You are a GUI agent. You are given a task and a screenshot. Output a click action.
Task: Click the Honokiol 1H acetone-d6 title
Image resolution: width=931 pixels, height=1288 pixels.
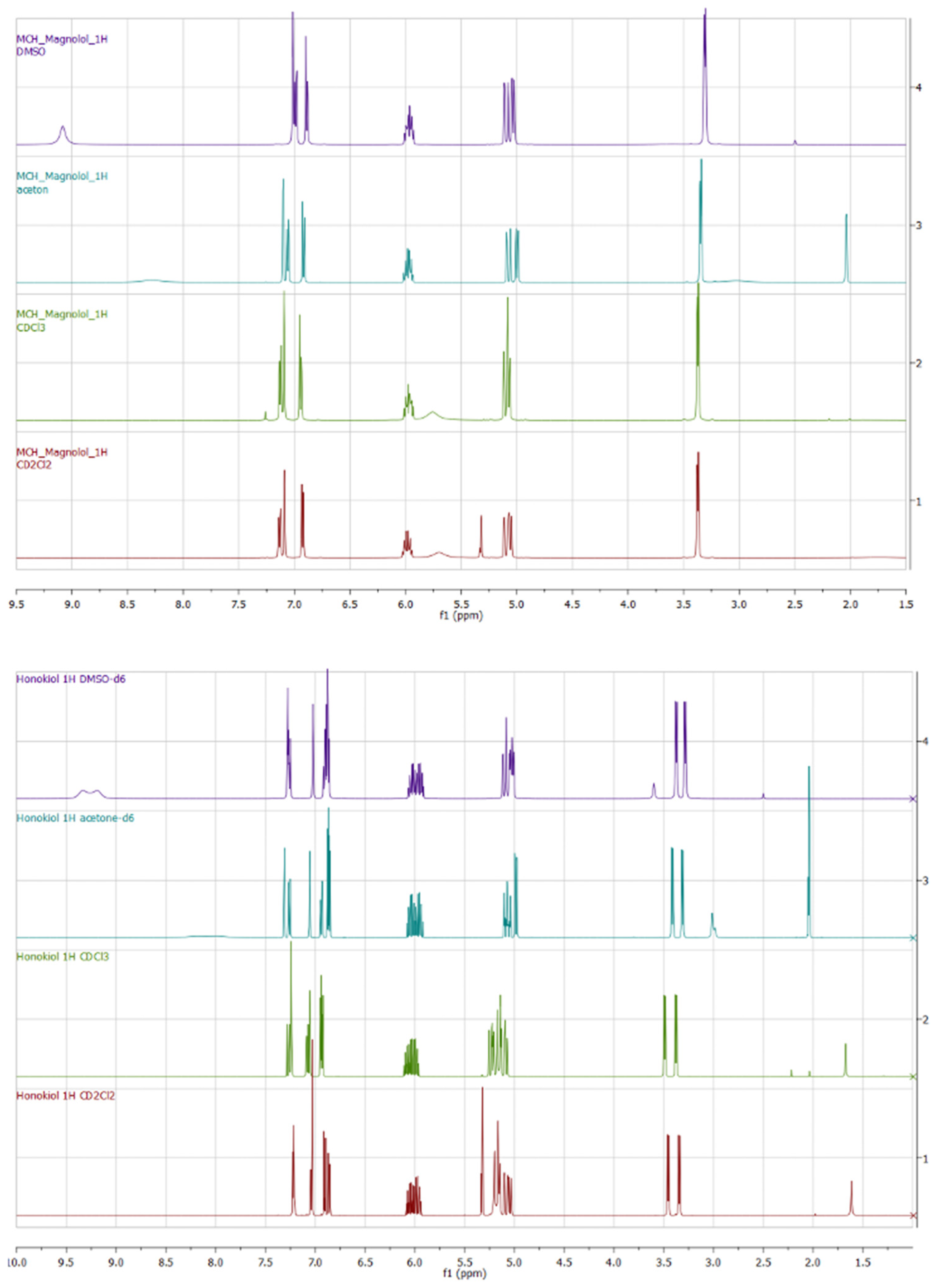[x=75, y=818]
